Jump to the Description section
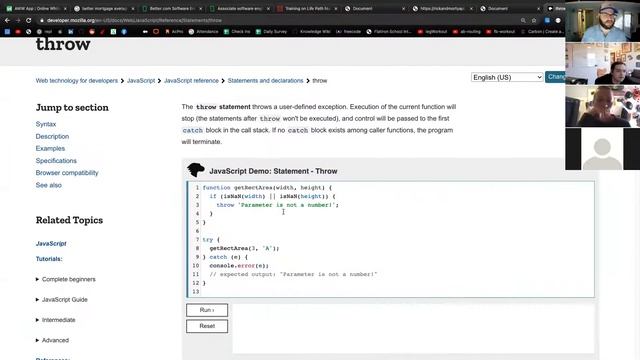 [x=52, y=136]
